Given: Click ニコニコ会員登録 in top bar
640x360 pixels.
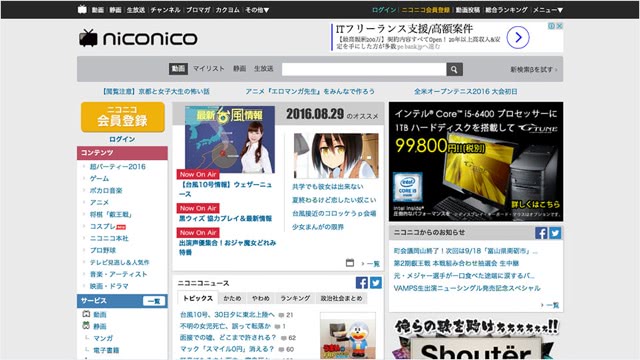Looking at the screenshot, I should coord(426,10).
